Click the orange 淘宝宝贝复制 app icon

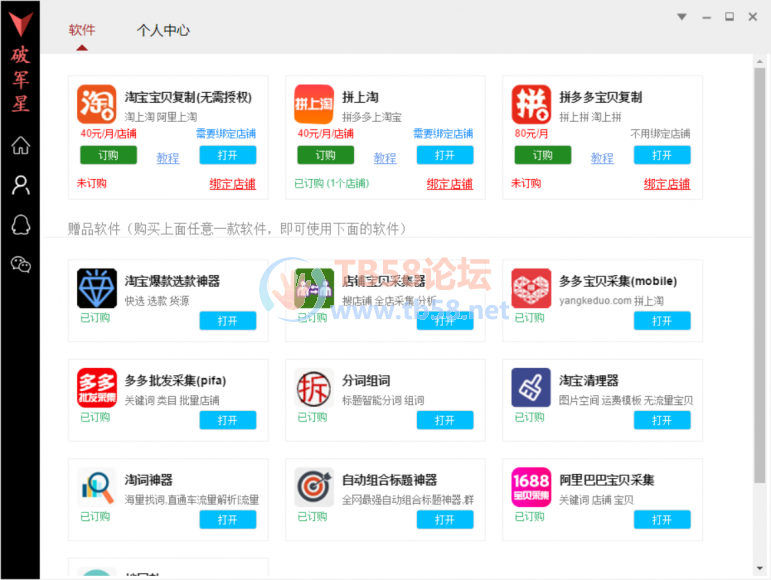[x=97, y=104]
